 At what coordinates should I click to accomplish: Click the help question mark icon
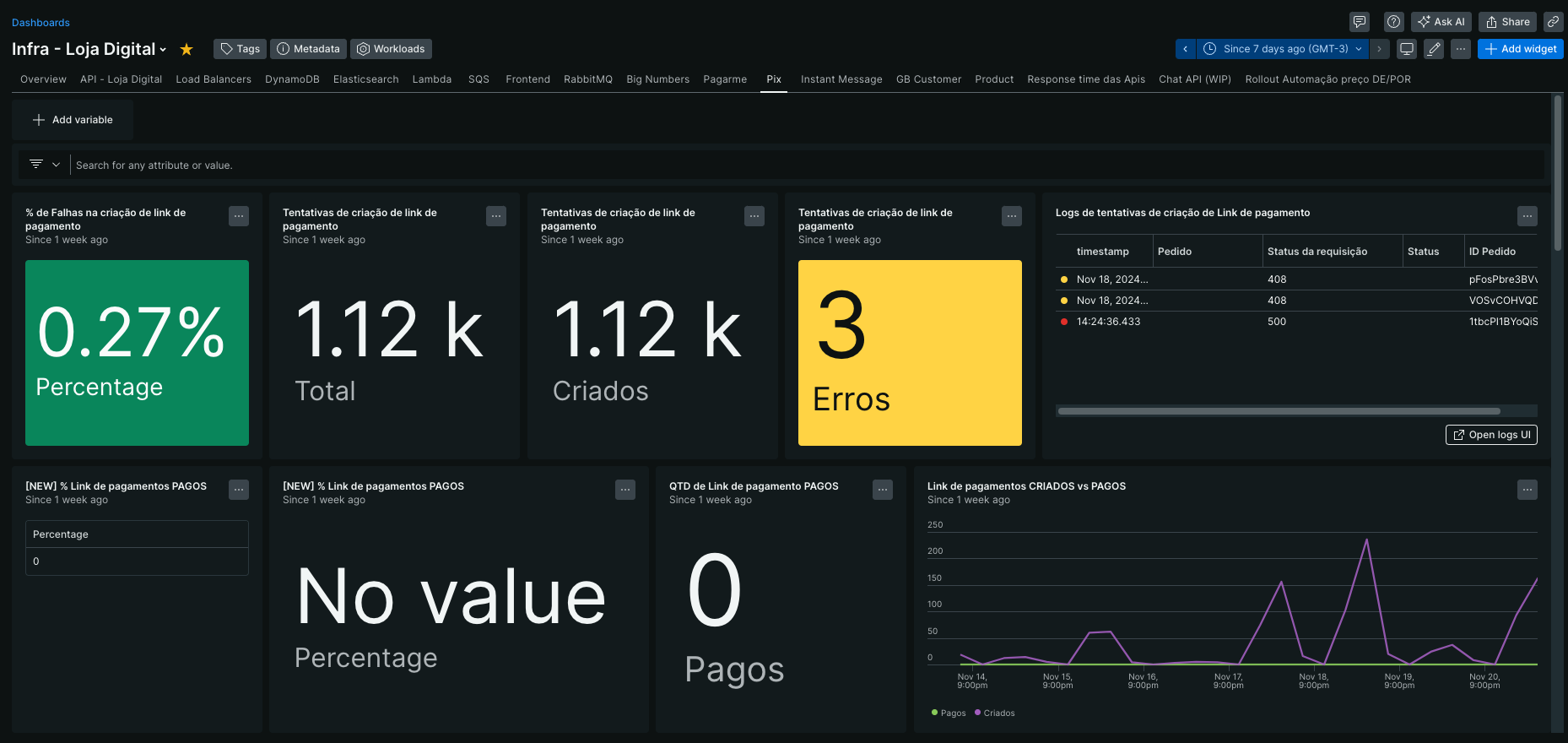(x=1394, y=22)
